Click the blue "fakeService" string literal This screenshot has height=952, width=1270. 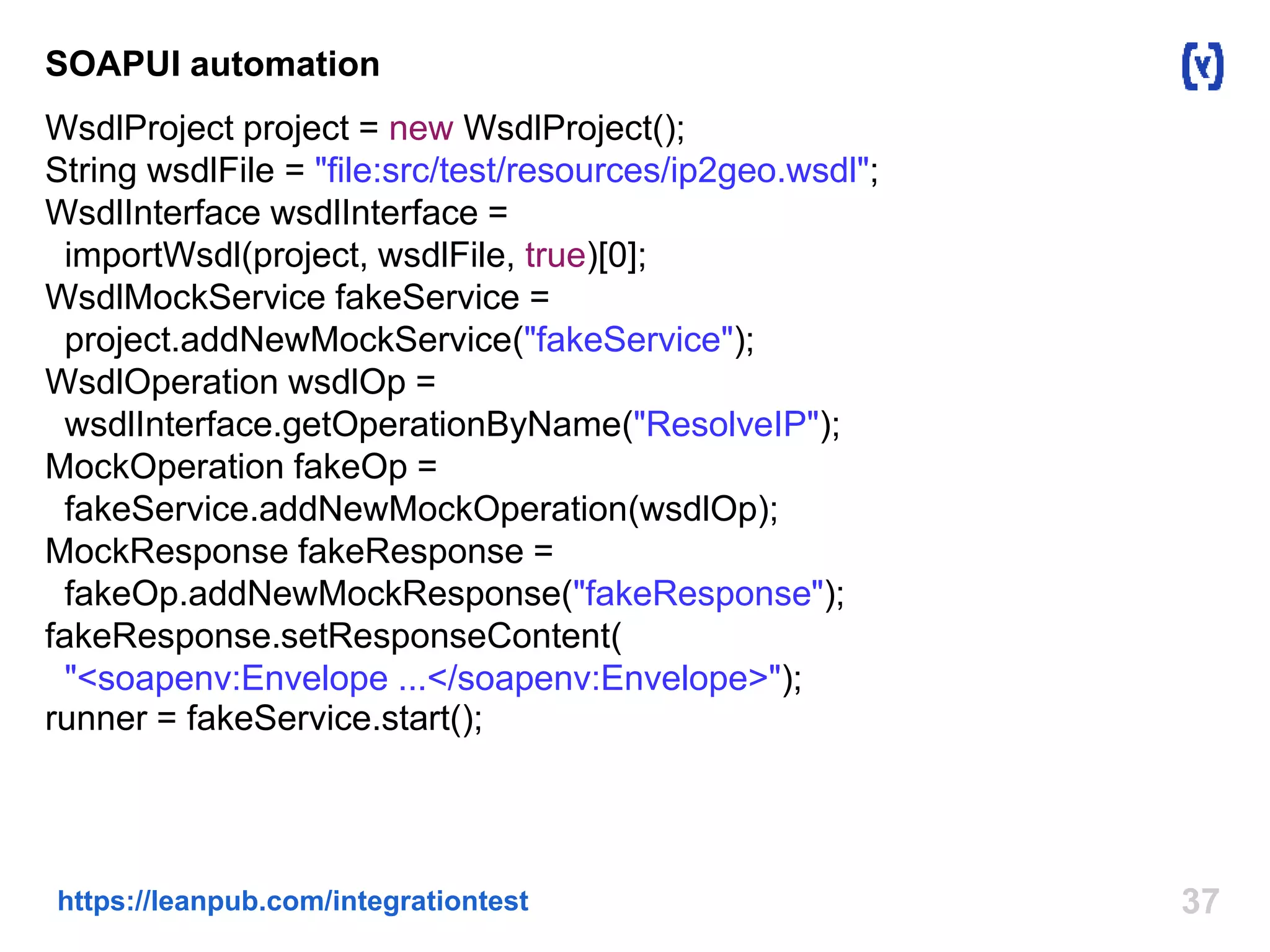(x=628, y=340)
